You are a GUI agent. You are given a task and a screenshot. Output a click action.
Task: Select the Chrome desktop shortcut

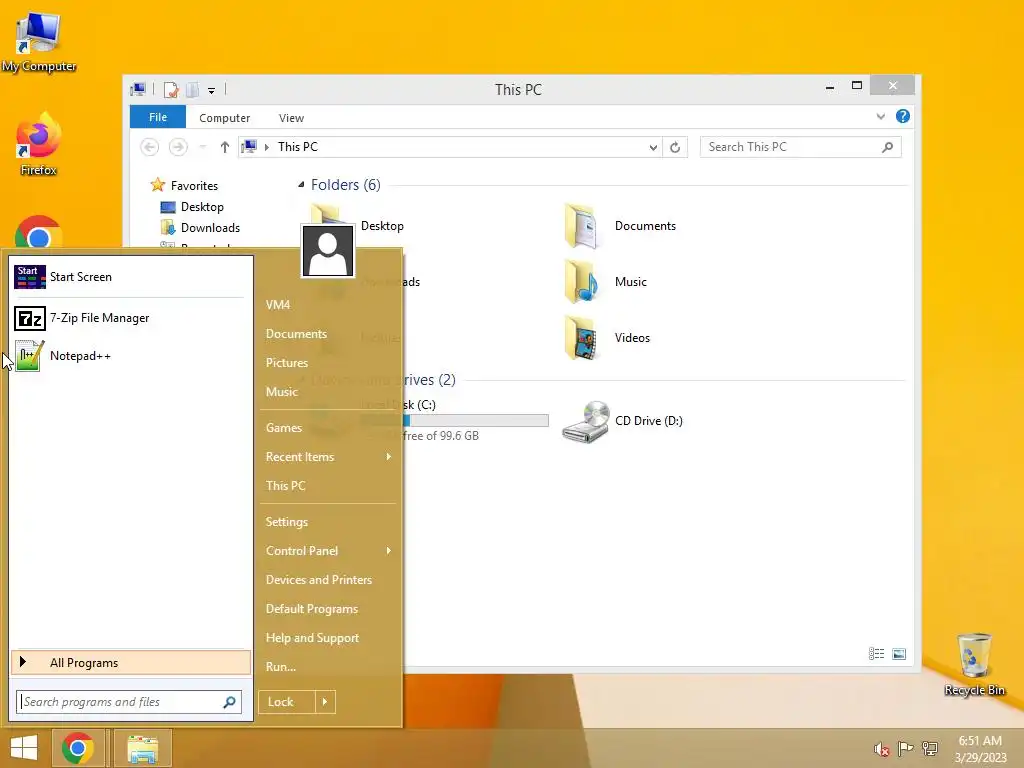[39, 232]
